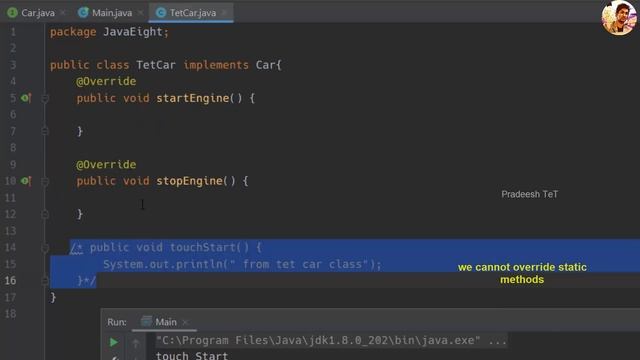Viewport: 640px width, 360px height.
Task: Close the TetCar.java tab
Action: (x=224, y=13)
